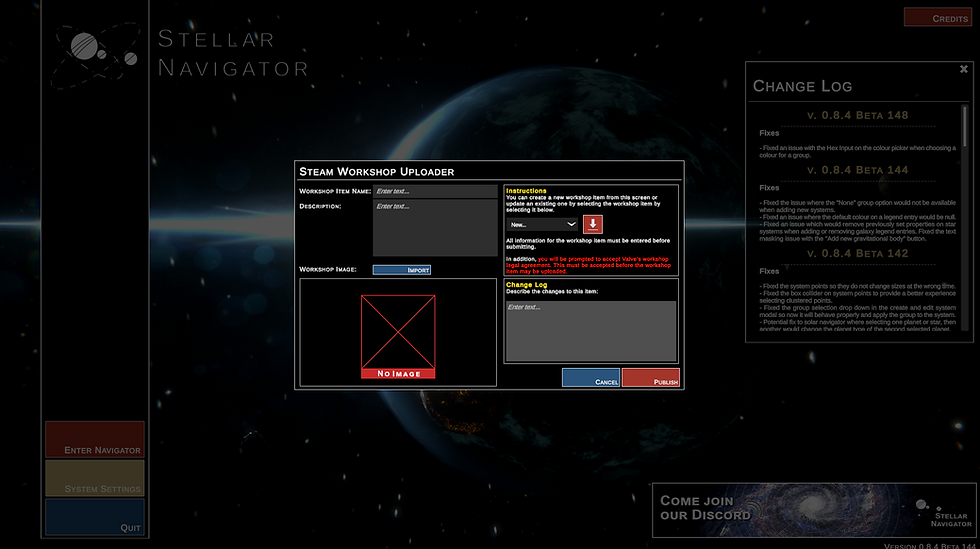Click the Change Log text area

pyautogui.click(x=591, y=331)
